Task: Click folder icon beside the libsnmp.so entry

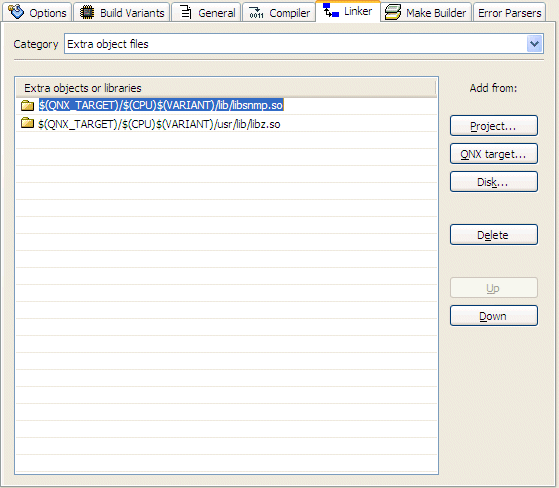Action: [27, 105]
